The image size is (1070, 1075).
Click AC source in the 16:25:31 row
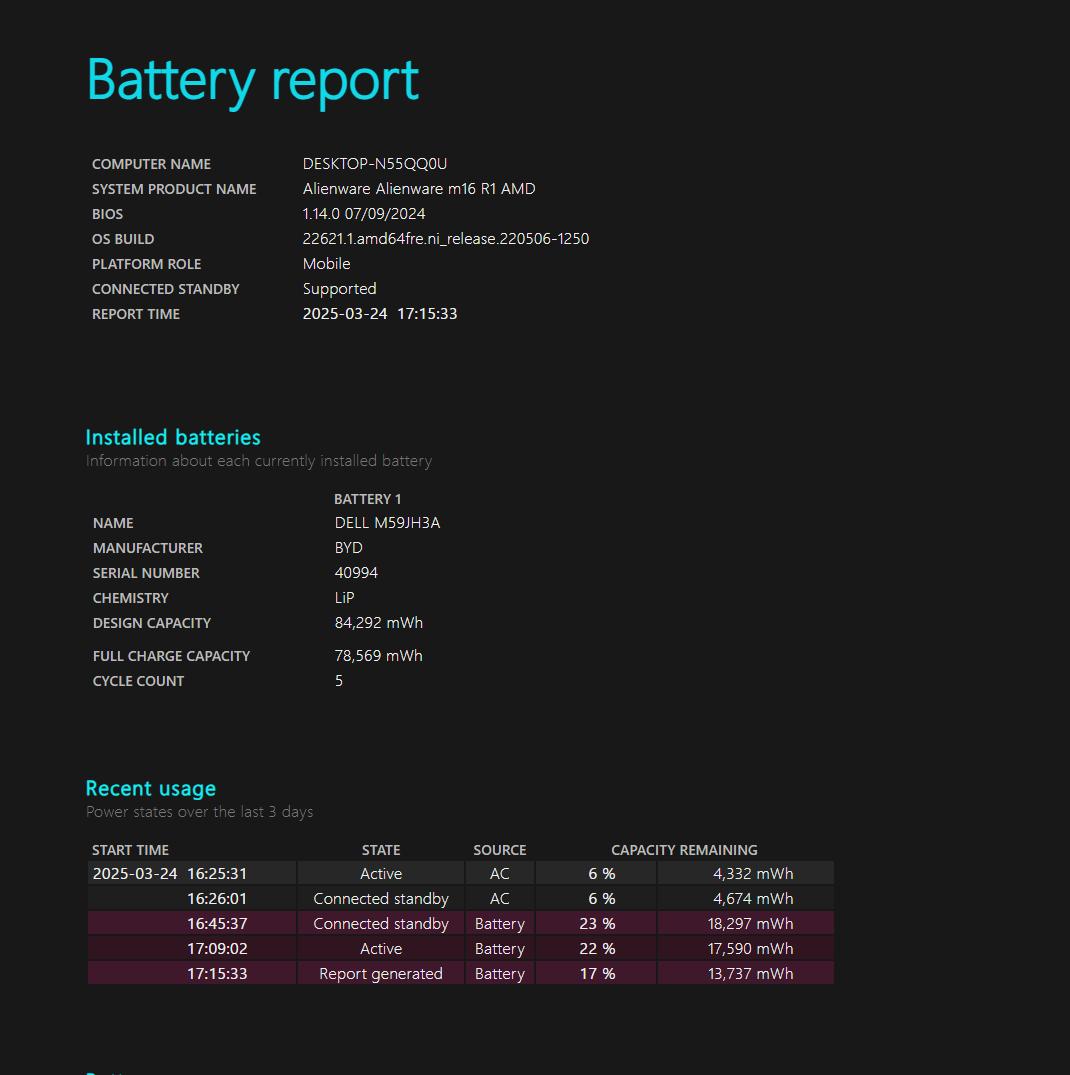[500, 874]
